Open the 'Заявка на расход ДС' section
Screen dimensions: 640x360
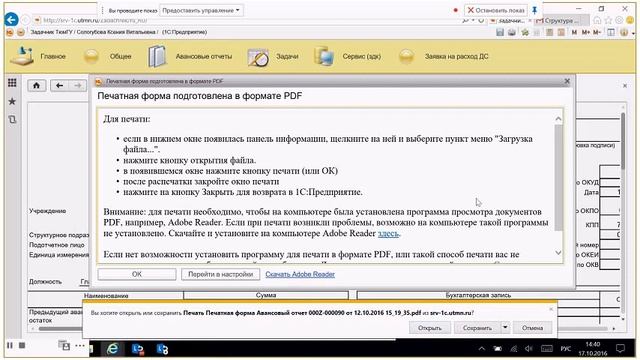[444, 56]
